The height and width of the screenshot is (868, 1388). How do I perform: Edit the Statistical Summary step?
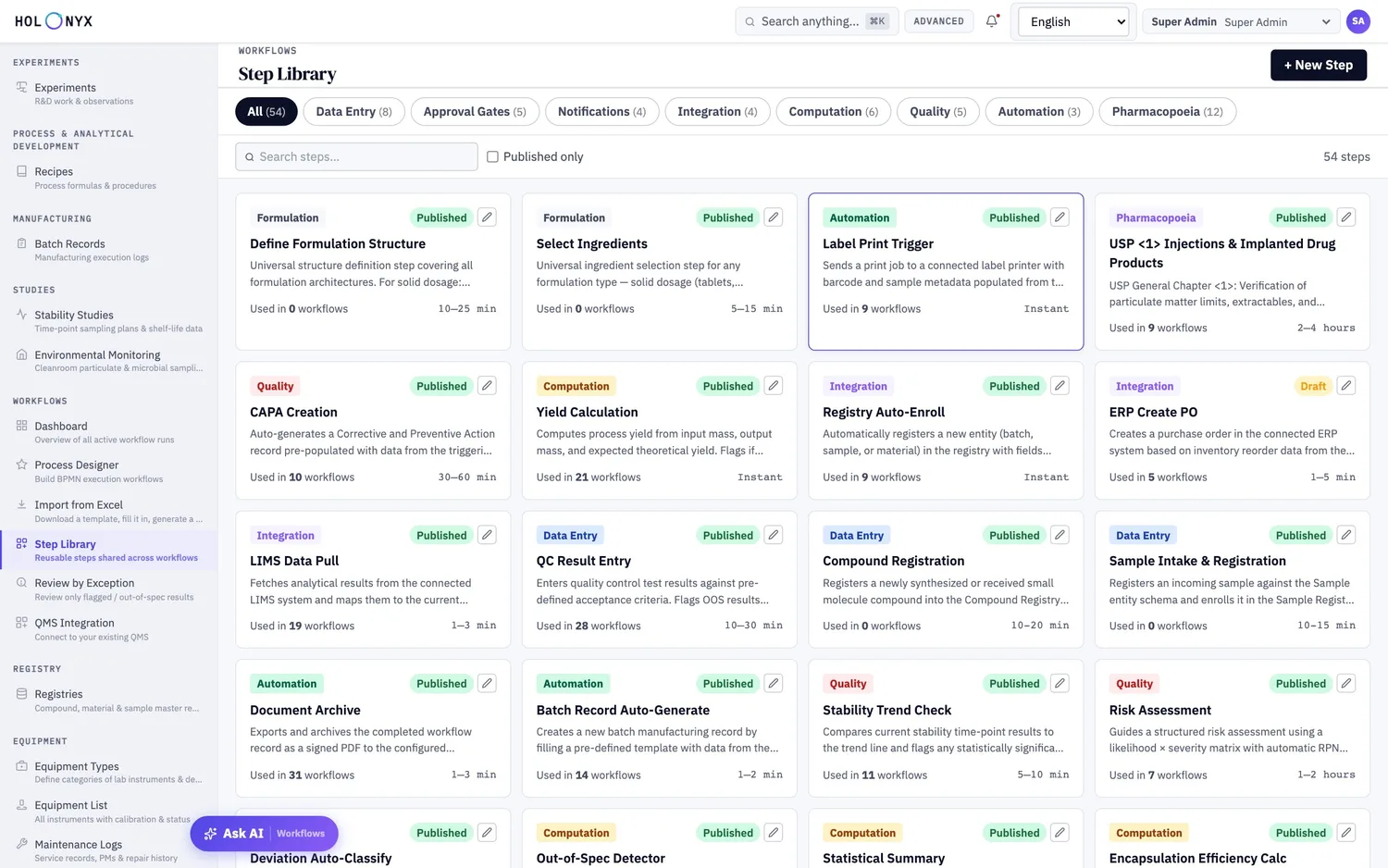coord(1060,833)
